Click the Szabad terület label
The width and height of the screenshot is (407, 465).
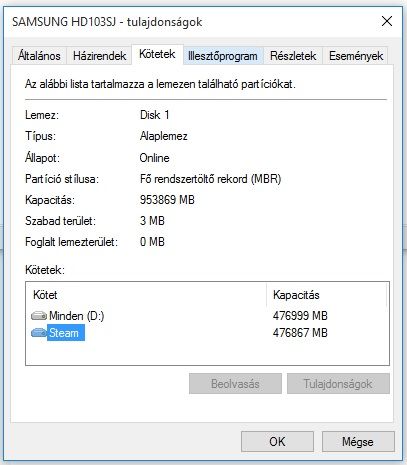[x=60, y=221]
